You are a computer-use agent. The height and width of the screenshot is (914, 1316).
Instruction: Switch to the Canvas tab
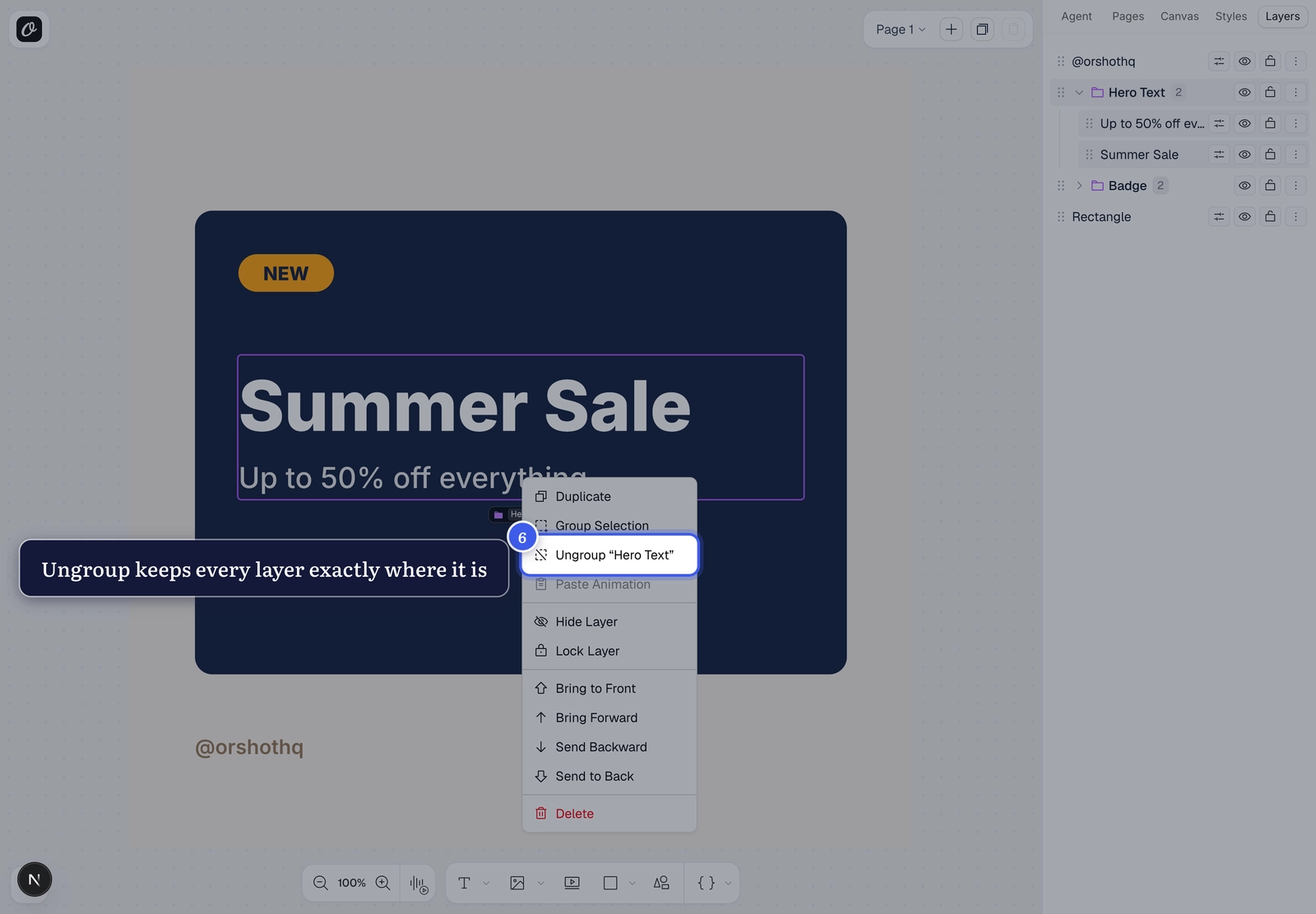tap(1179, 16)
